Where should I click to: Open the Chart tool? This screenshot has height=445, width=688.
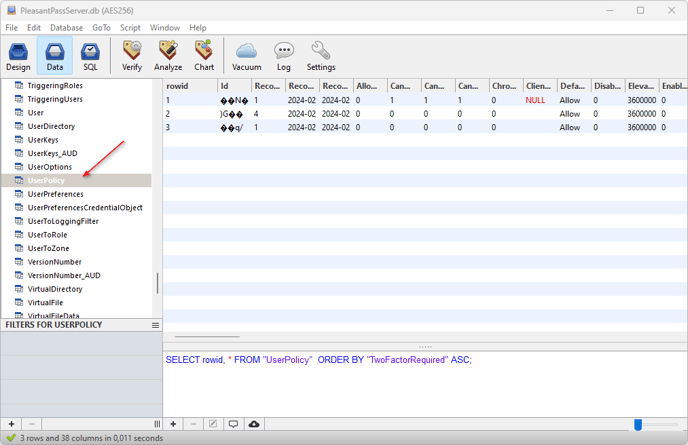tap(204, 56)
